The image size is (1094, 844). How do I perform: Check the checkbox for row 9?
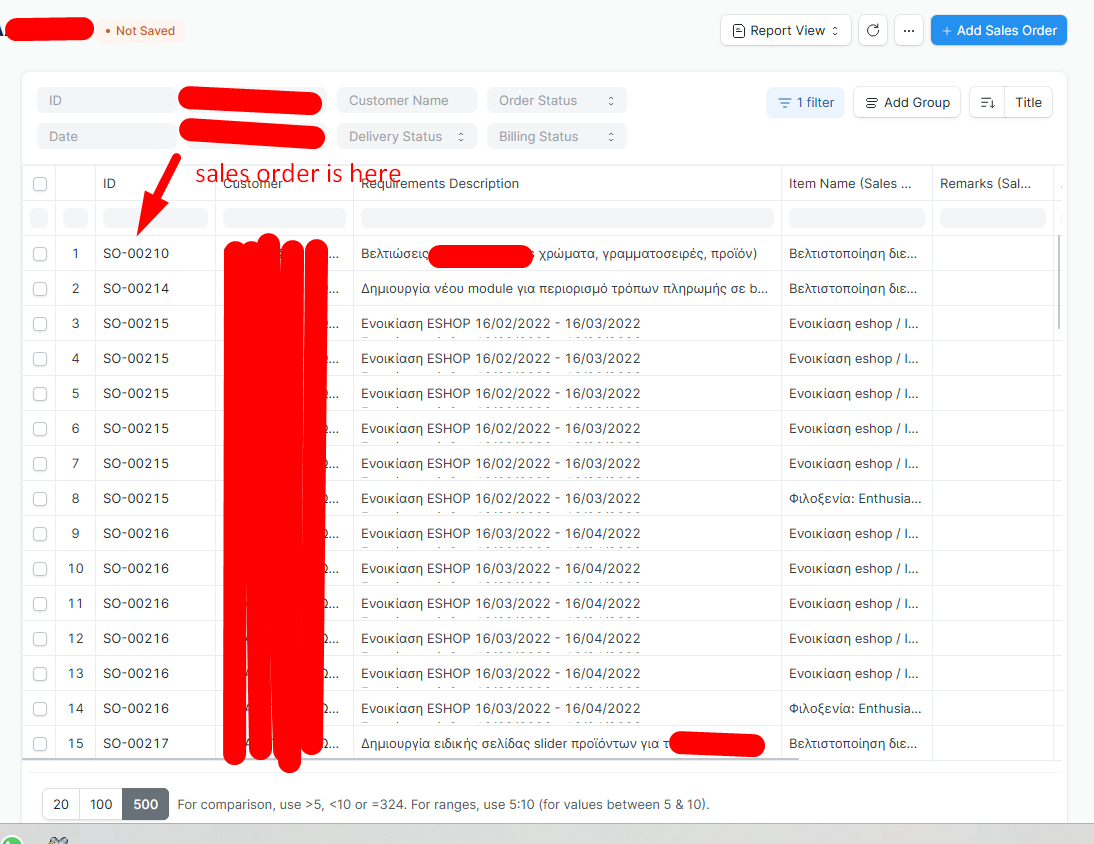point(40,534)
